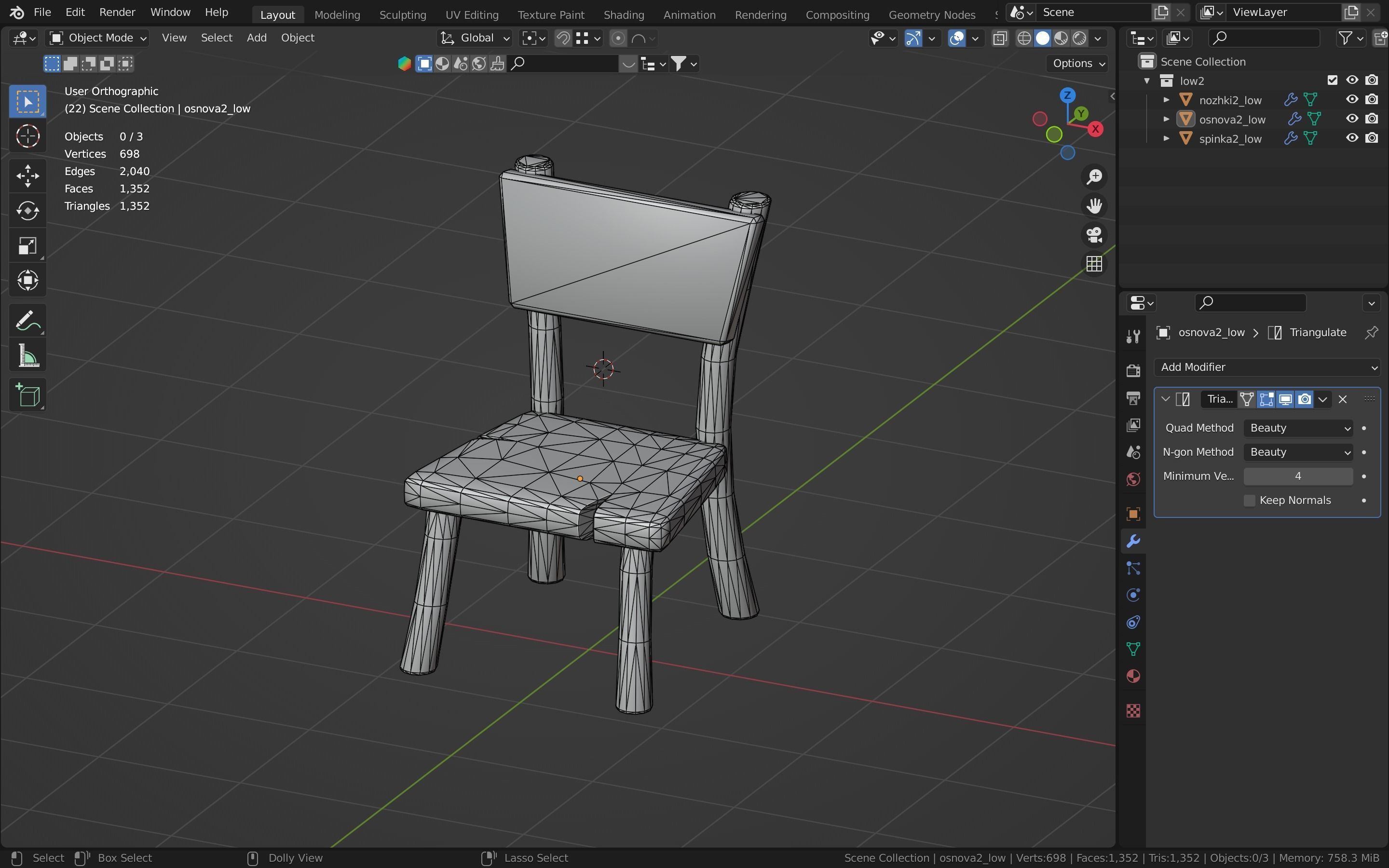The height and width of the screenshot is (868, 1389).
Task: Expand the nozhki2_low tree item
Action: coord(1166,100)
